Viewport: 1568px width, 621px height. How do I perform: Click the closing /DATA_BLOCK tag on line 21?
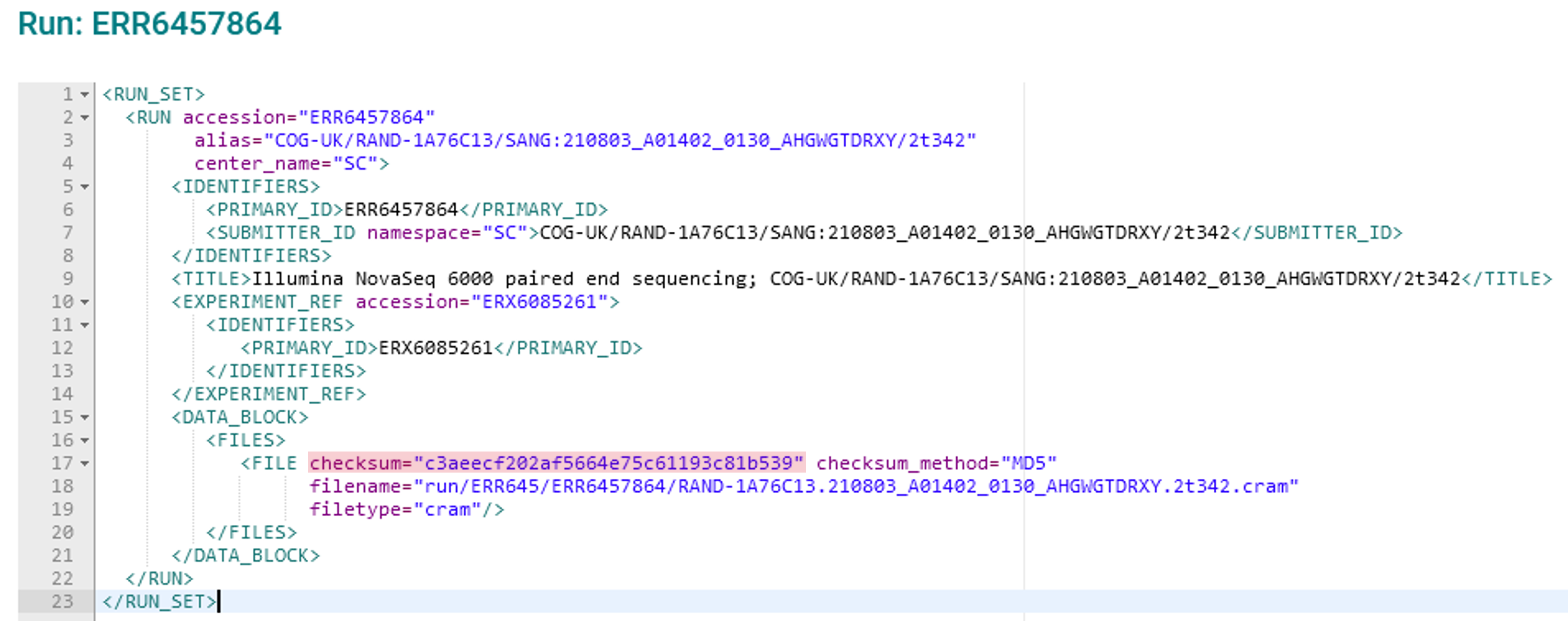[246, 556]
